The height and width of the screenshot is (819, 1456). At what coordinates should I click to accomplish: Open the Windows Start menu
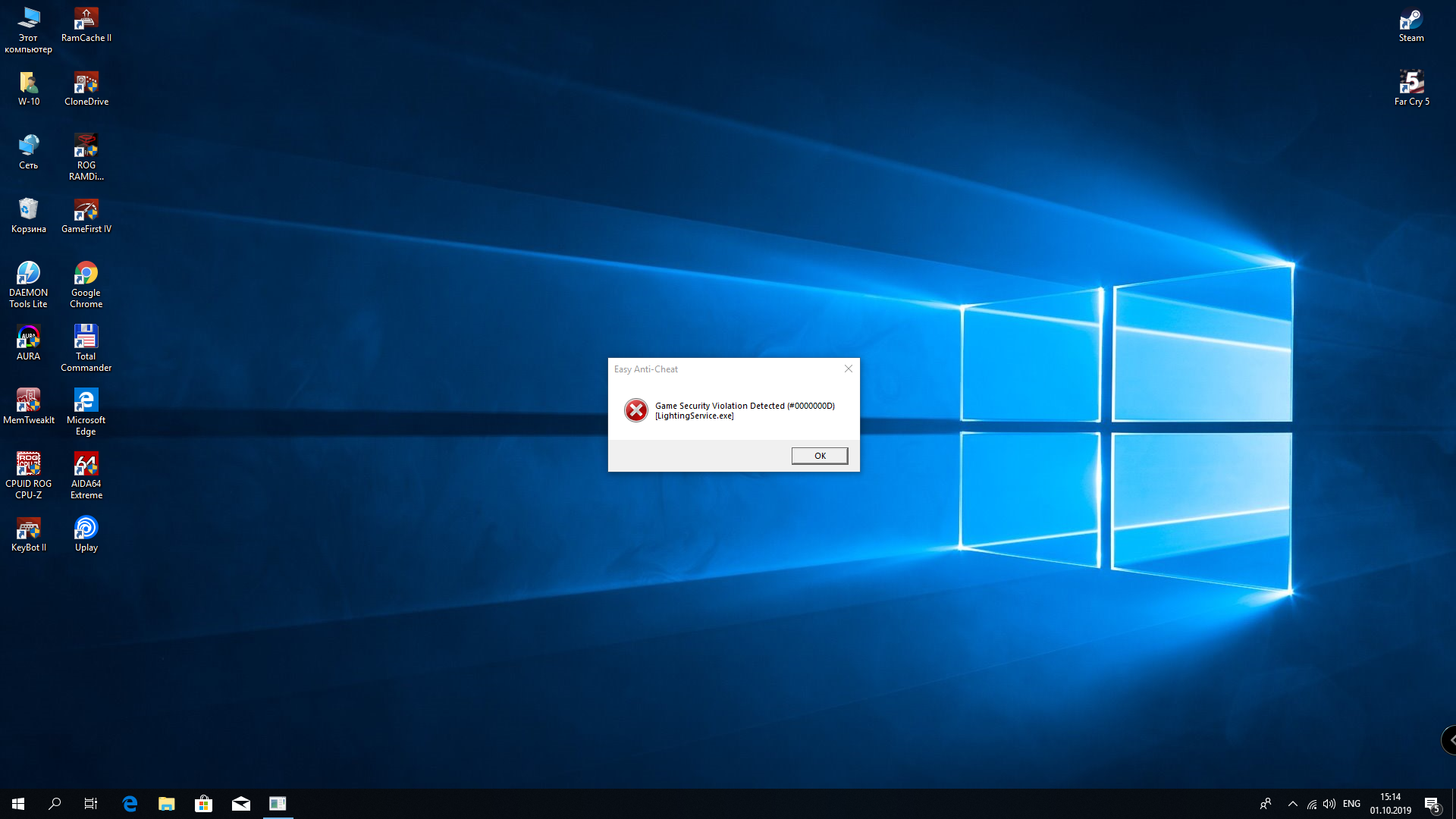tap(18, 804)
